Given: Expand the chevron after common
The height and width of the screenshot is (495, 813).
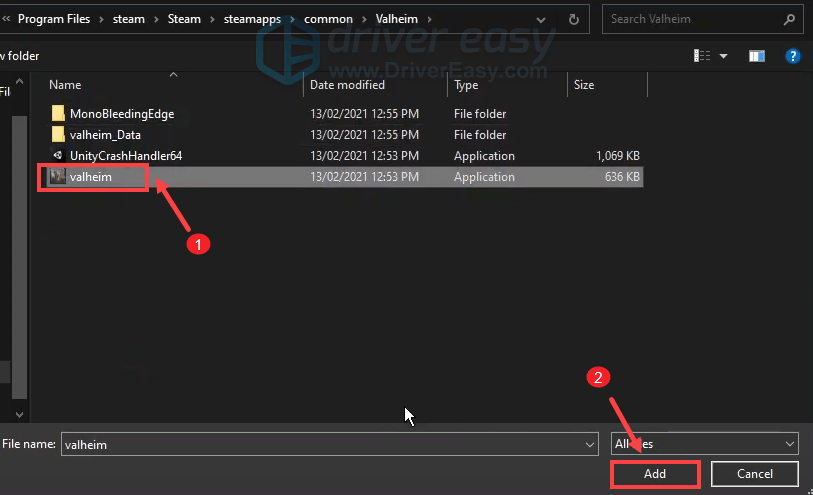Looking at the screenshot, I should 364,19.
